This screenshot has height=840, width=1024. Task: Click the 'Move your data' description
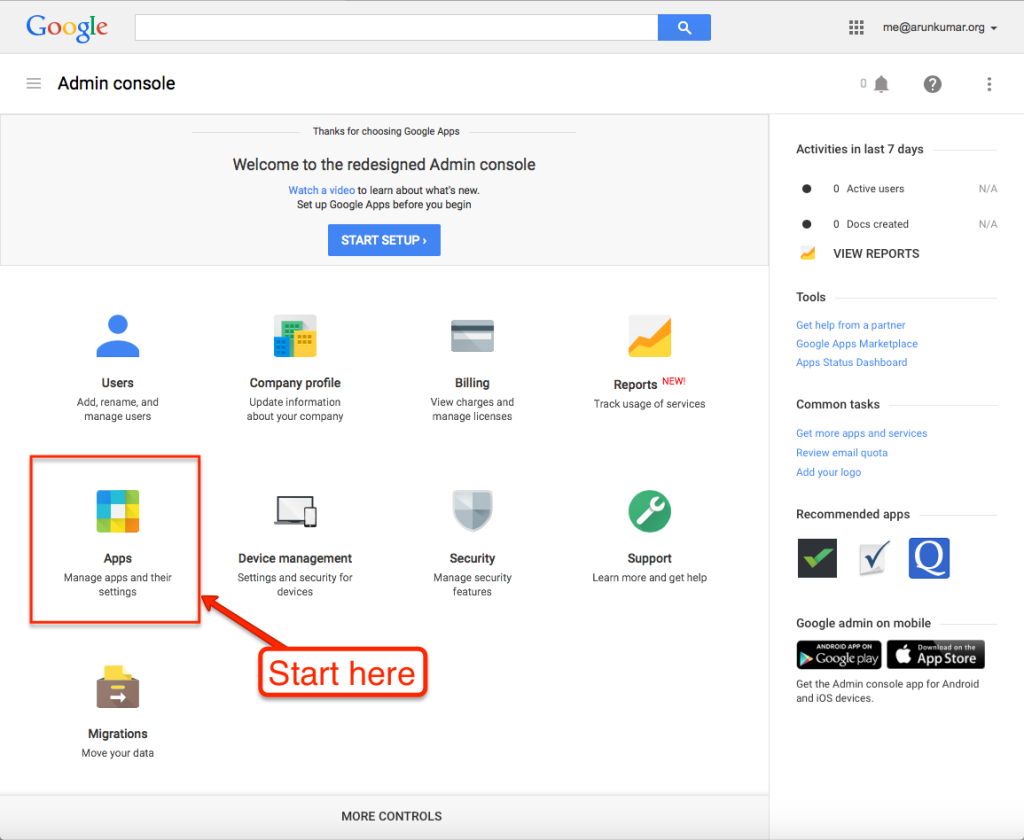[118, 753]
